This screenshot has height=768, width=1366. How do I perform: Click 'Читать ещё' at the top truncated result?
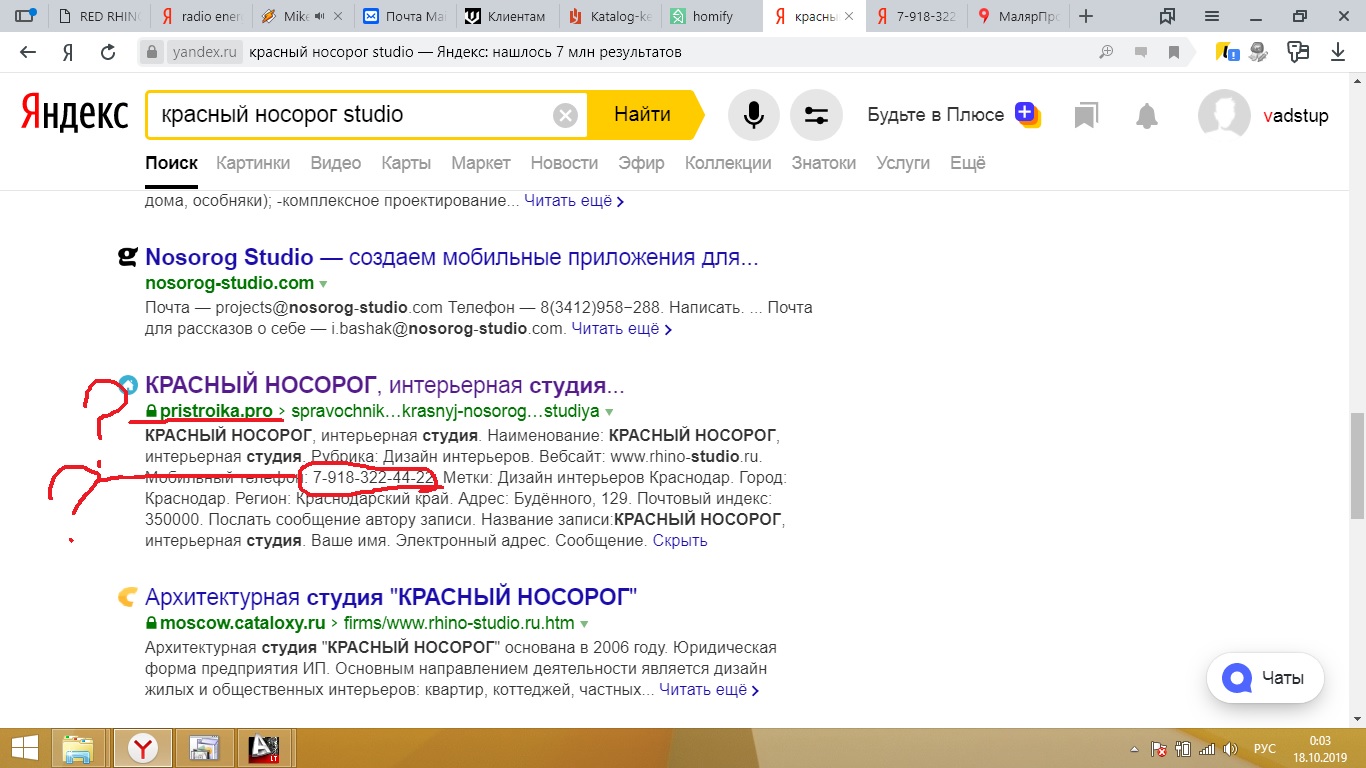pos(574,201)
